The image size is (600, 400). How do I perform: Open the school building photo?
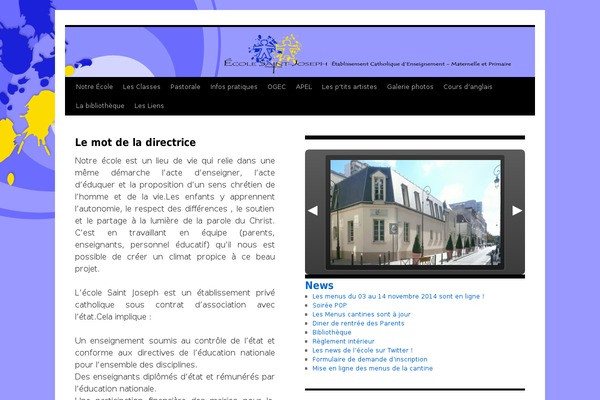coord(415,212)
